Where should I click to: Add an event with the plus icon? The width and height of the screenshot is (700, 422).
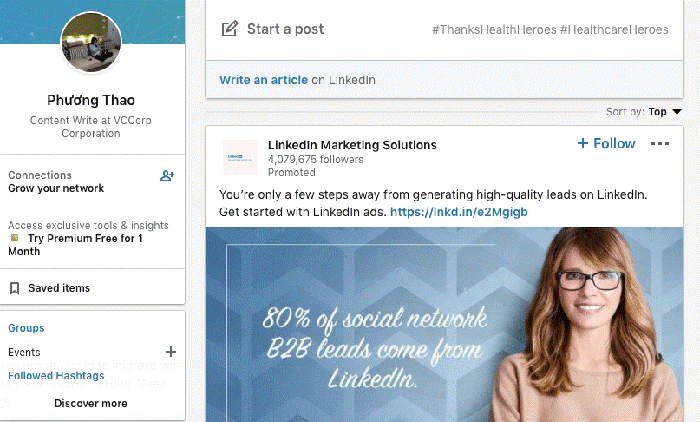pos(171,352)
